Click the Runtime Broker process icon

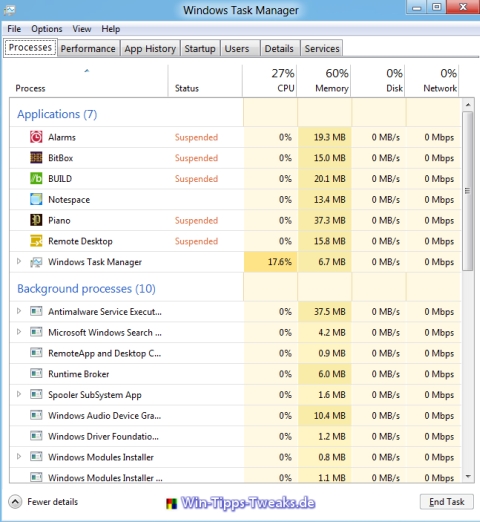pyautogui.click(x=36, y=373)
